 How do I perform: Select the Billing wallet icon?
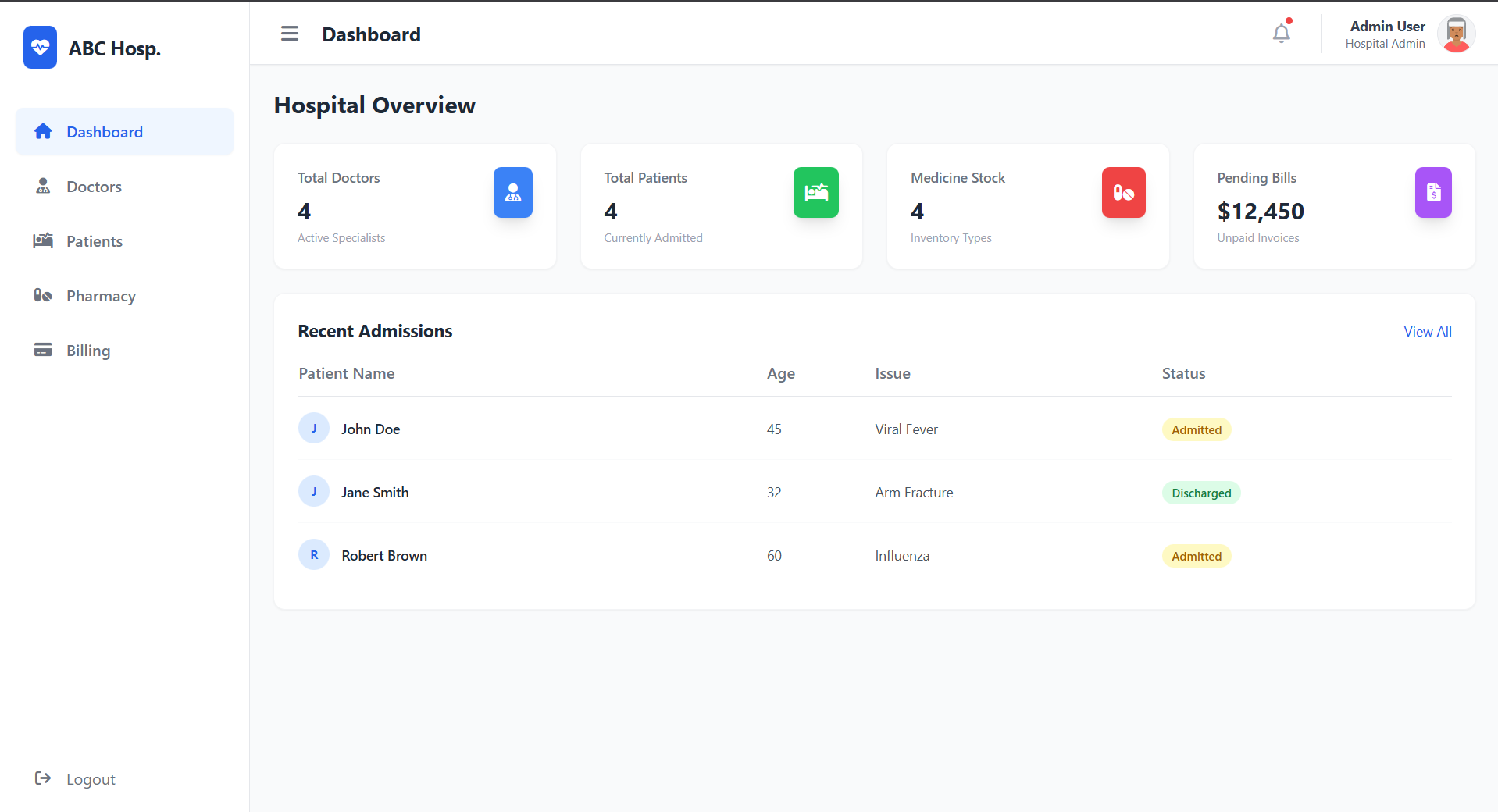[x=43, y=350]
